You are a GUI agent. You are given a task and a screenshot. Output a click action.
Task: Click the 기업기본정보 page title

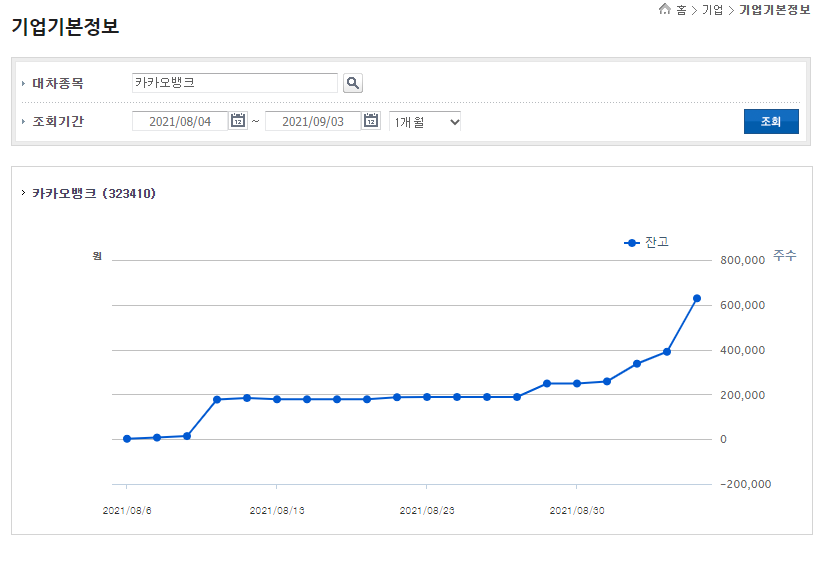pos(65,26)
